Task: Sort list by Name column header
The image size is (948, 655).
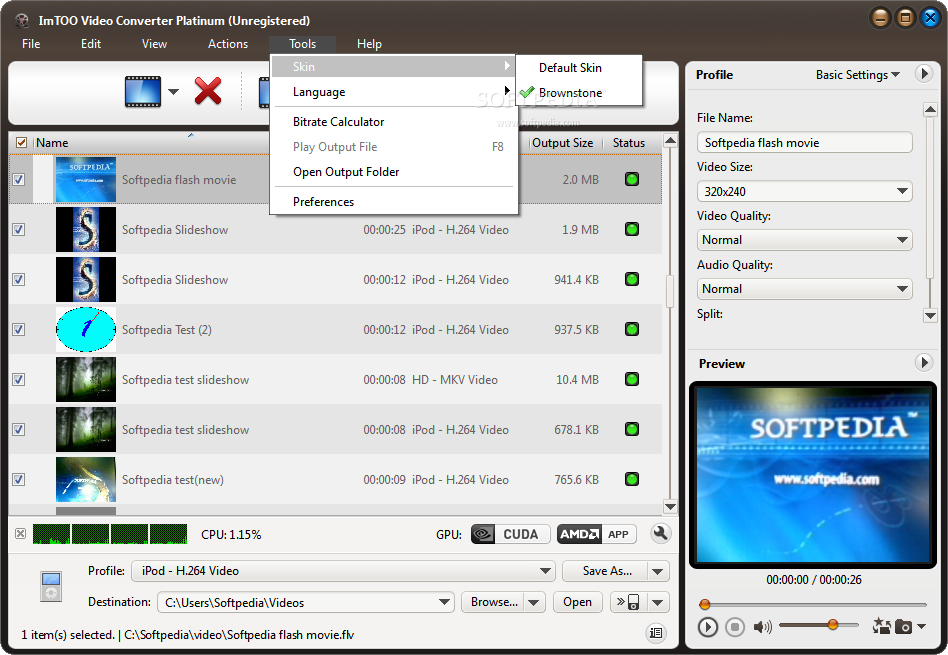Action: [52, 143]
